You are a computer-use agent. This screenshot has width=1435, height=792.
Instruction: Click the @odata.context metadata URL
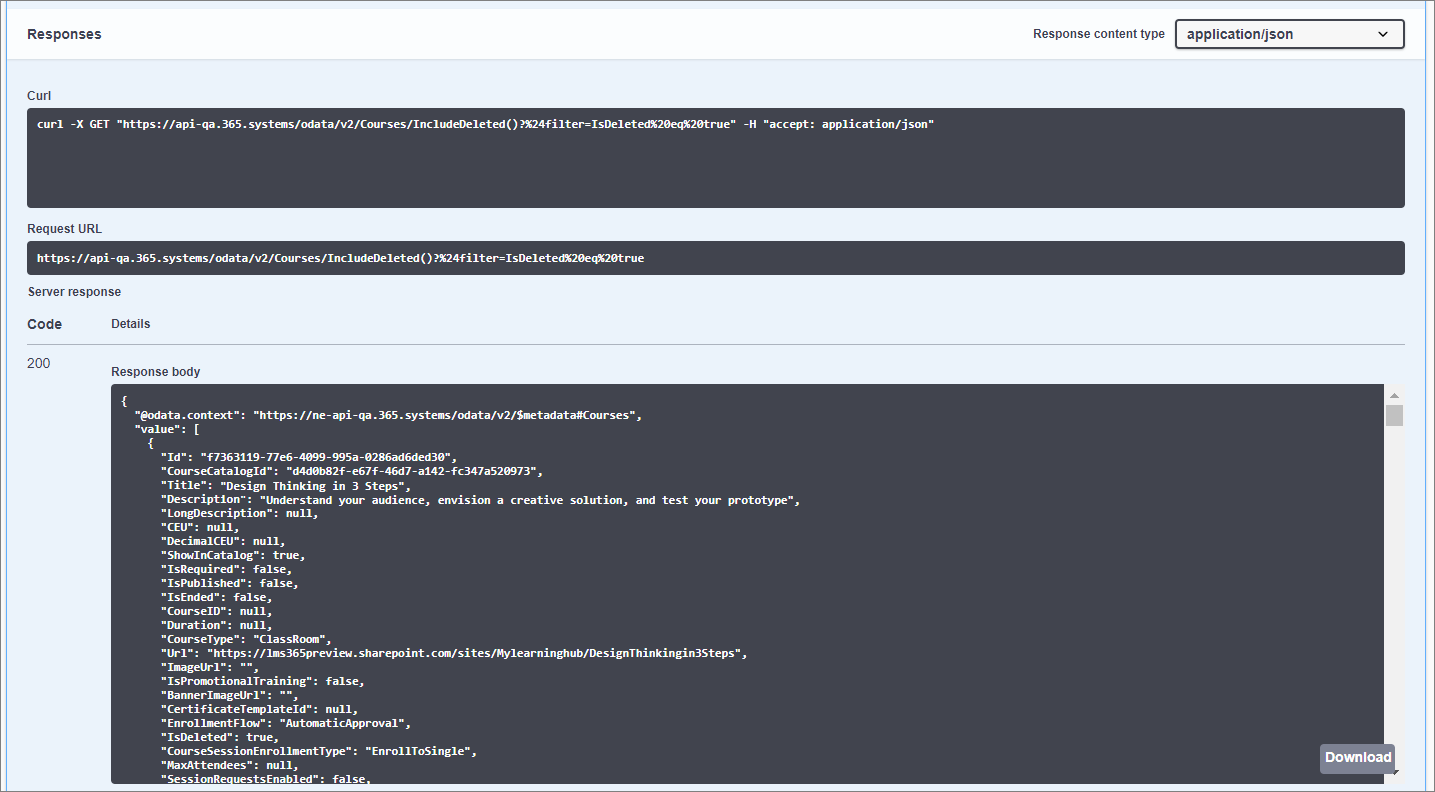(446, 415)
